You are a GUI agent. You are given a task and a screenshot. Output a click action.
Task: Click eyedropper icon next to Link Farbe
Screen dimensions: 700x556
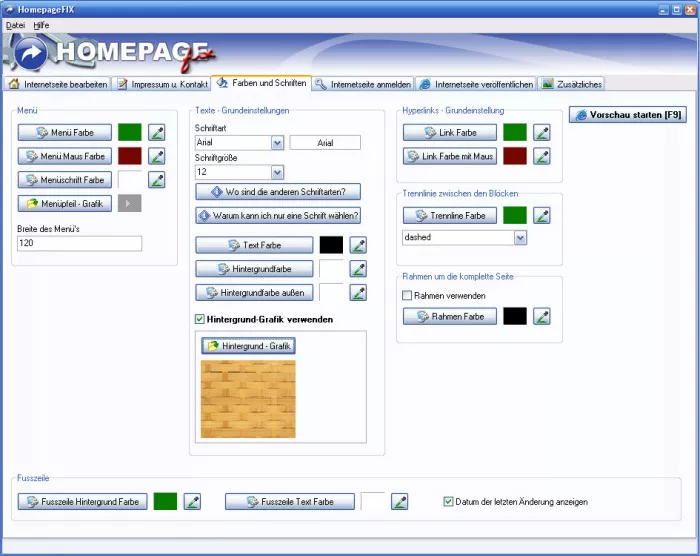pos(542,133)
